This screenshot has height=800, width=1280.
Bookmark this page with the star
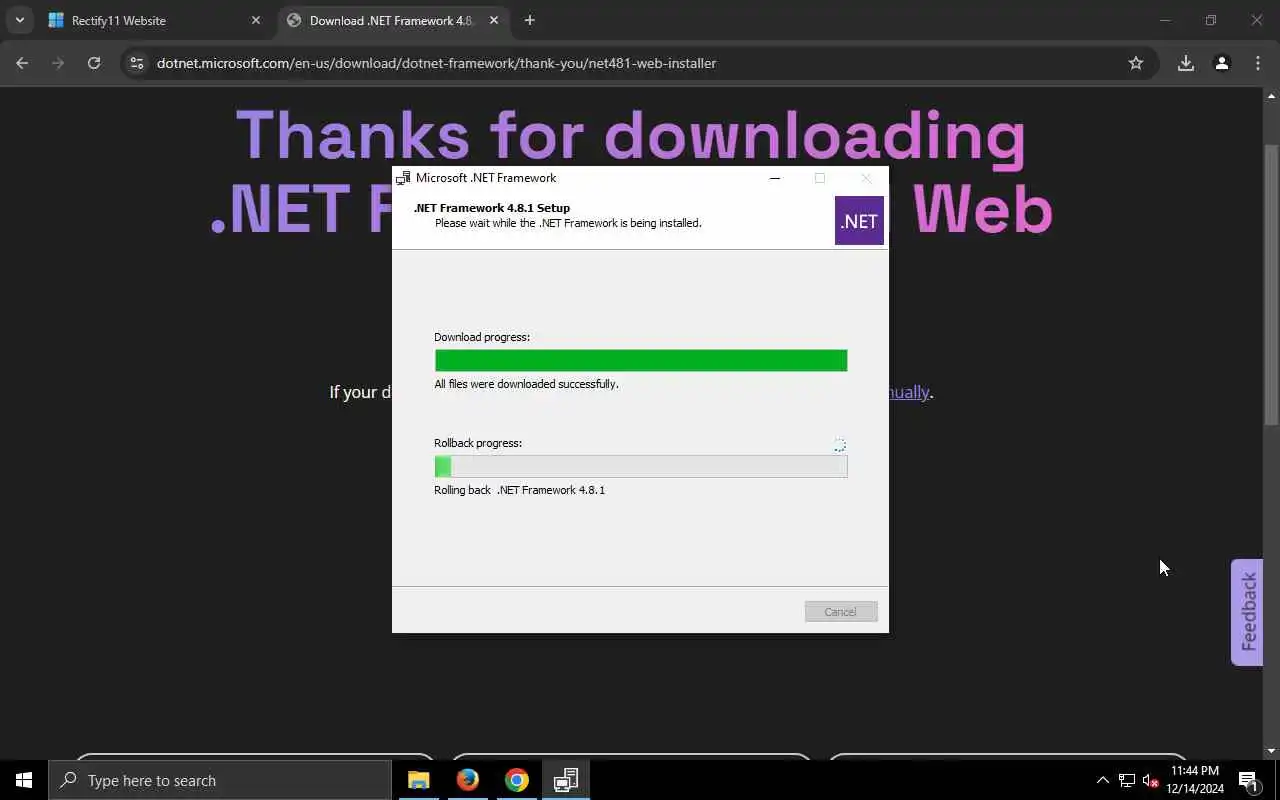pos(1136,63)
